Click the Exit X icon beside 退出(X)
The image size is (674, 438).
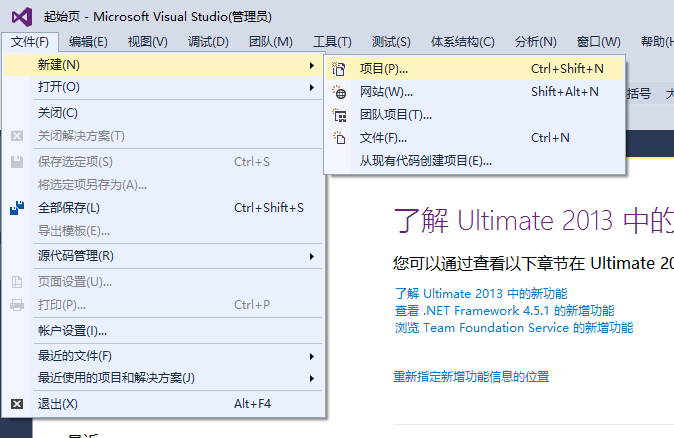tap(17, 404)
